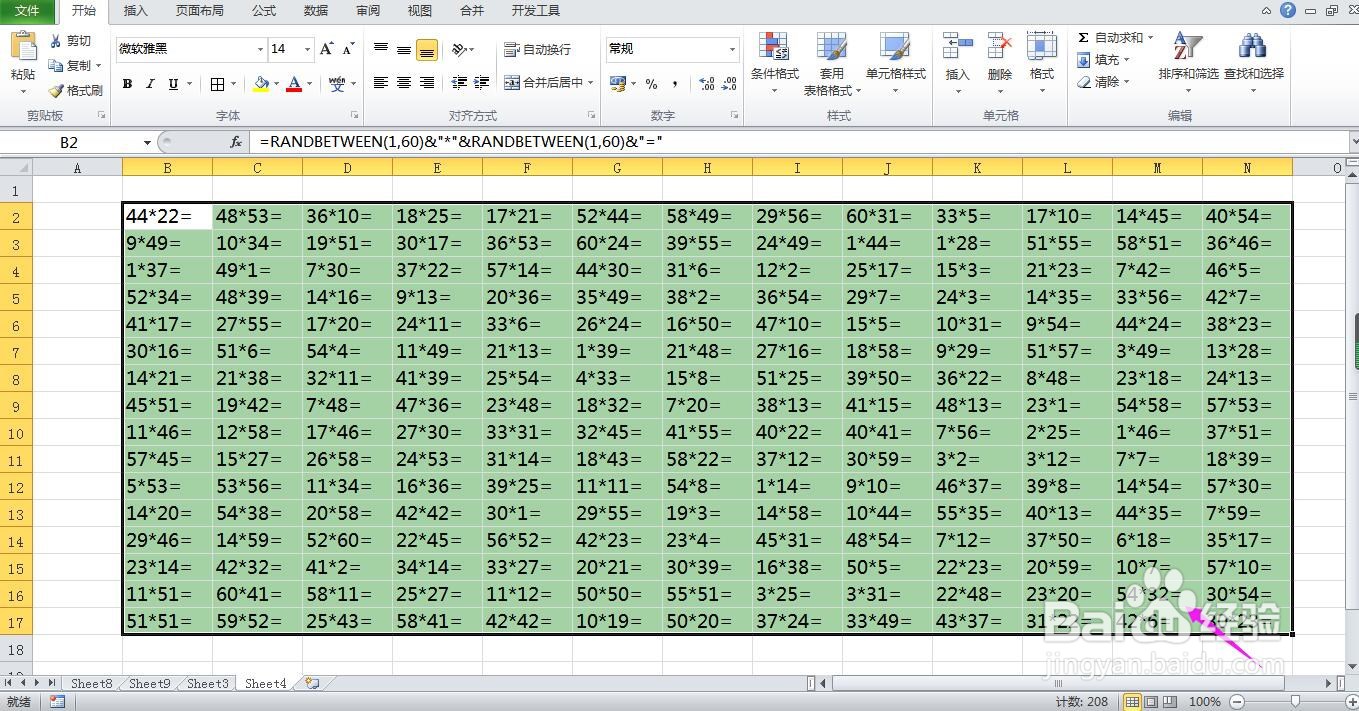Click the zoom slider handle
1359x711 pixels.
pyautogui.click(x=1295, y=702)
